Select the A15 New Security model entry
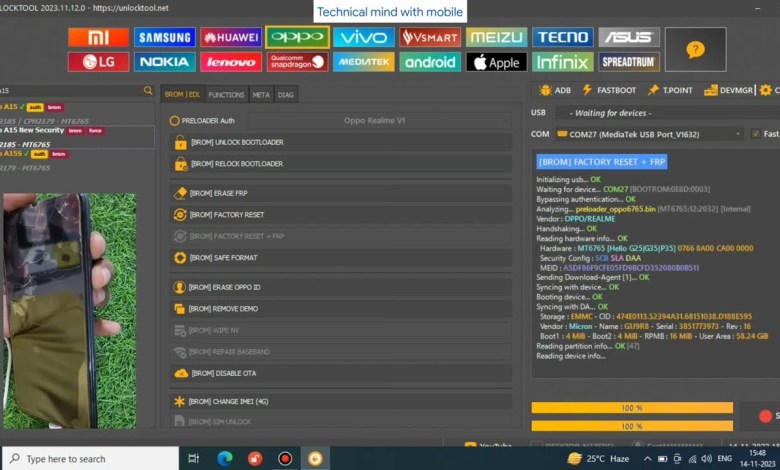 click(77, 137)
